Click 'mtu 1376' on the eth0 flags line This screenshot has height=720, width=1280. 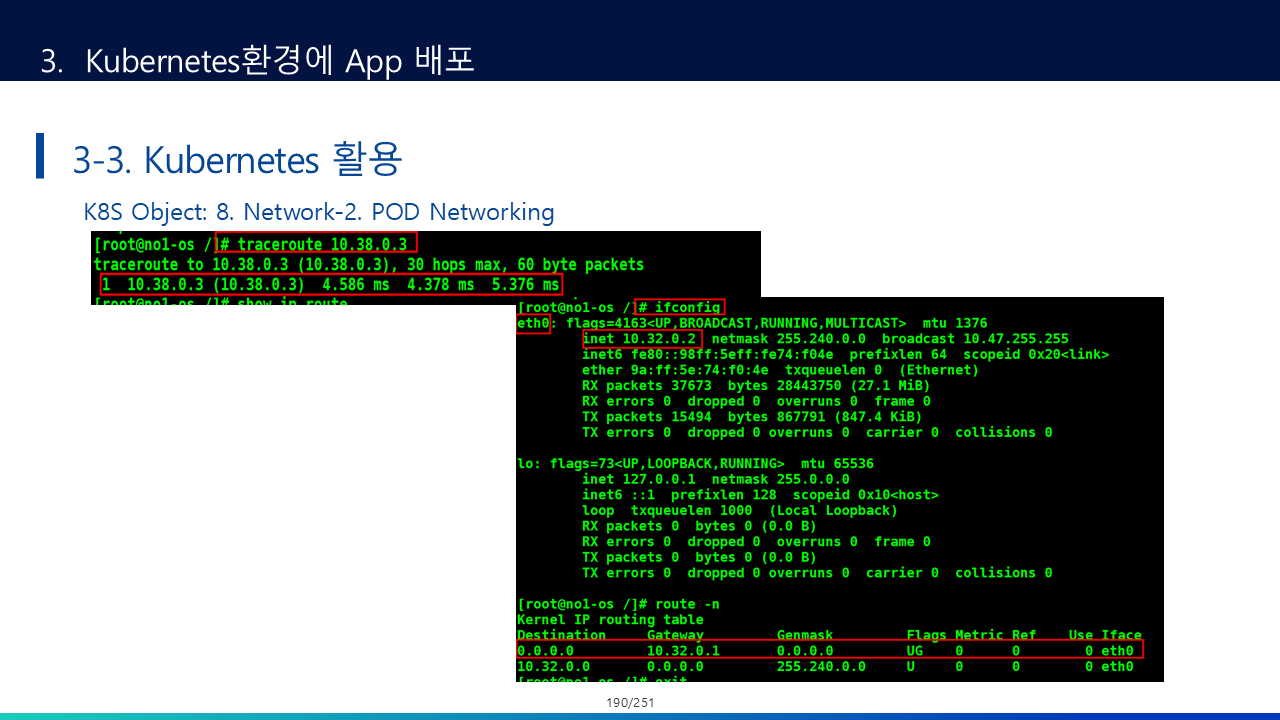(x=955, y=324)
